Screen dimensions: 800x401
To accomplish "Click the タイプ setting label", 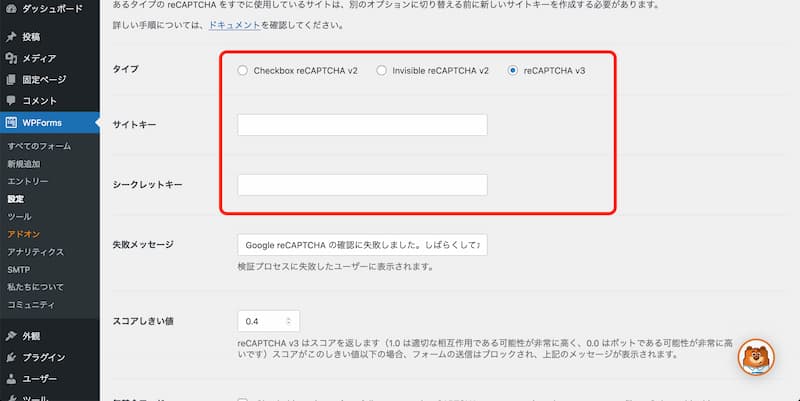I will 126,69.
